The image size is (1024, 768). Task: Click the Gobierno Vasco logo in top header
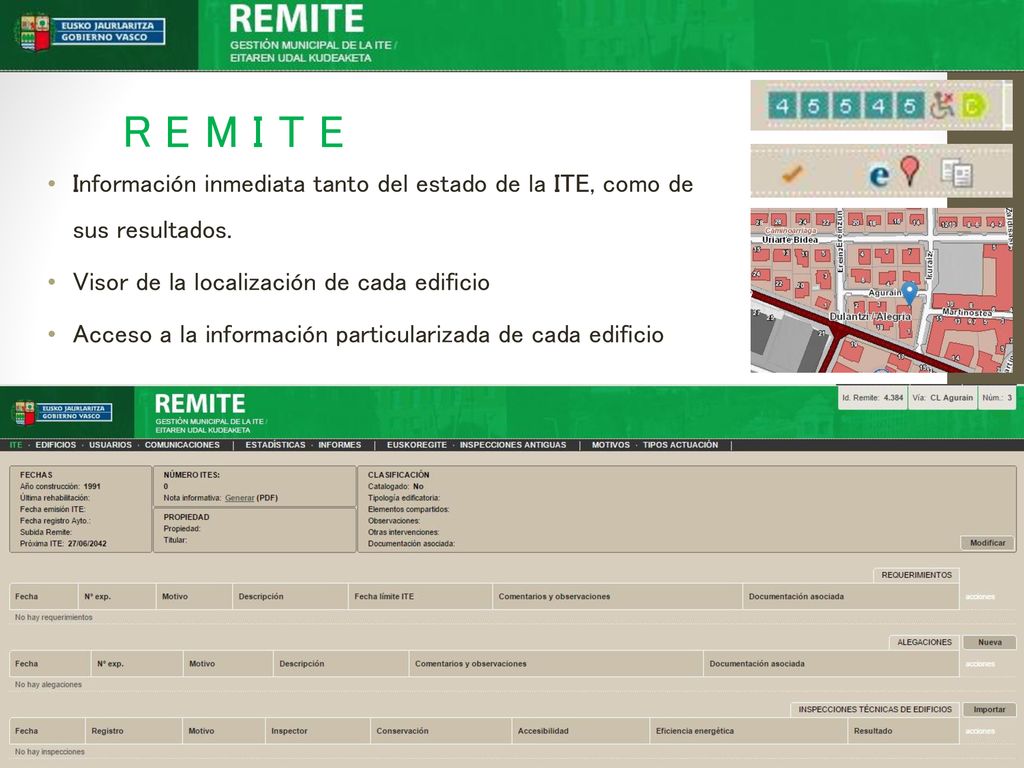(x=90, y=32)
